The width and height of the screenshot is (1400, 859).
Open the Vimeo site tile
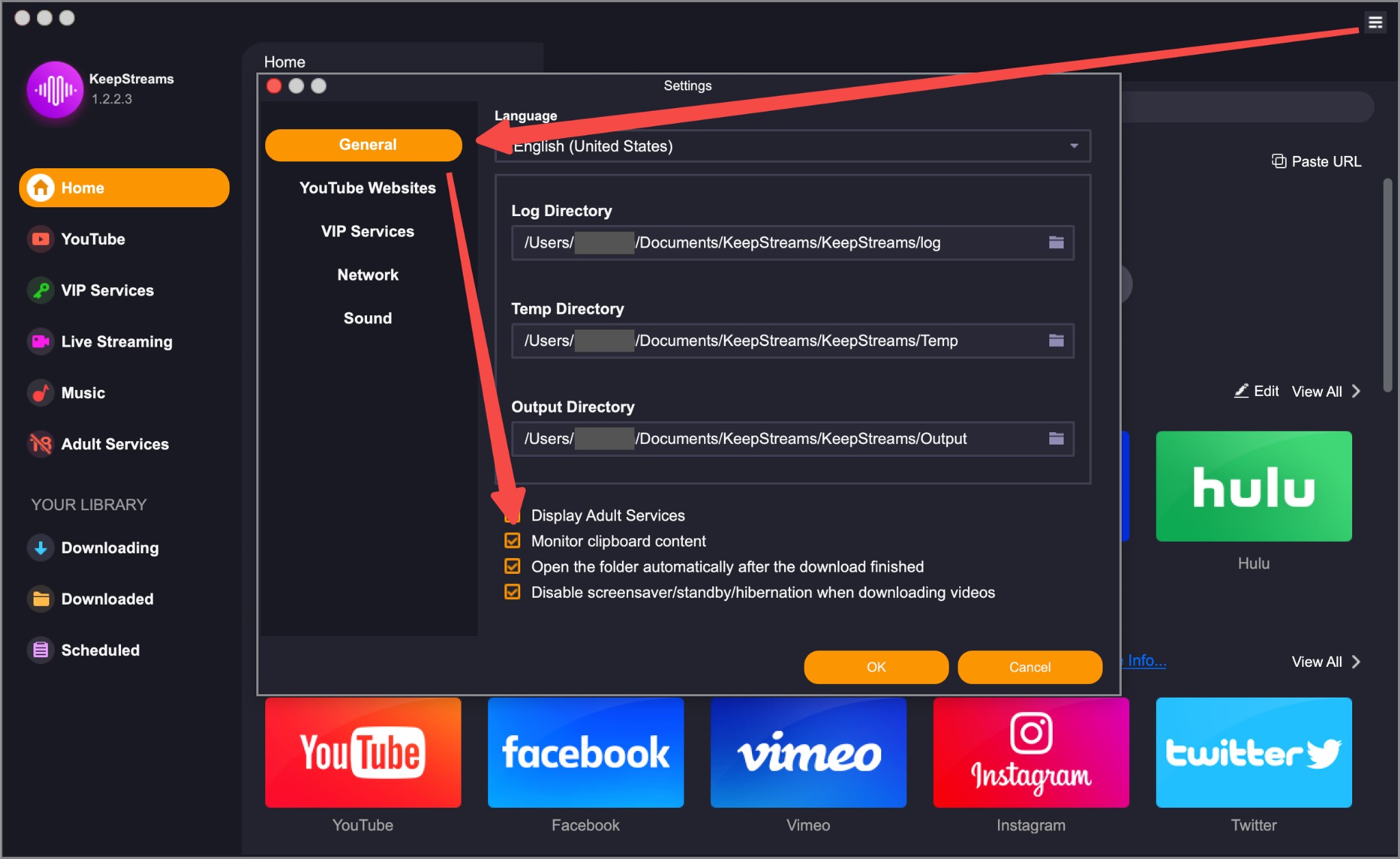(x=809, y=752)
